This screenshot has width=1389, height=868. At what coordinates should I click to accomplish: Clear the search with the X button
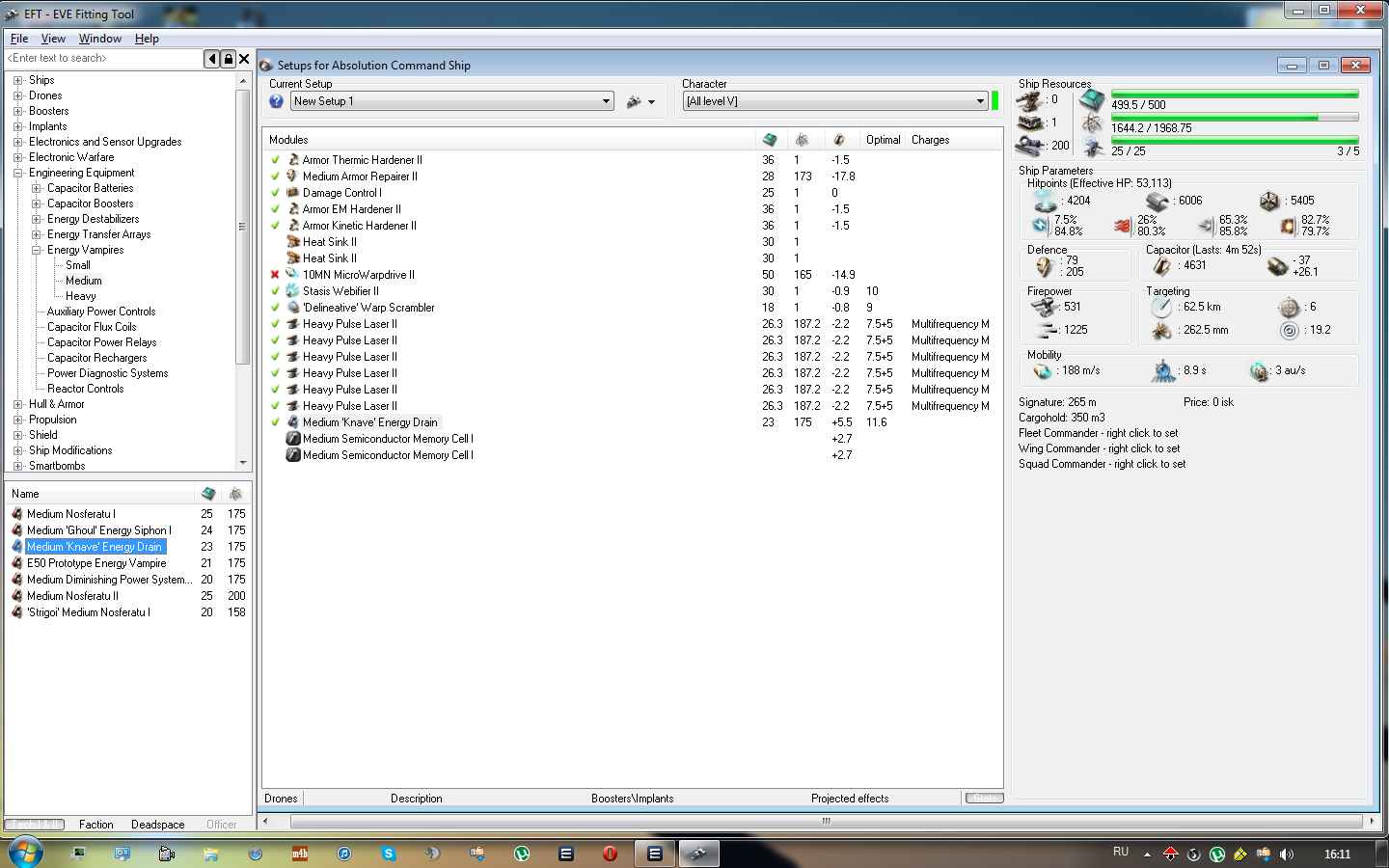tap(245, 59)
